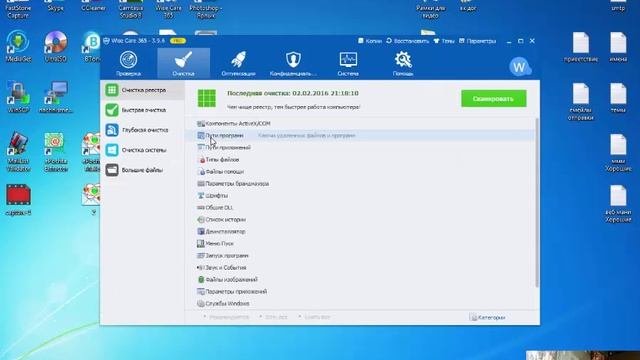Image resolution: width=640 pixels, height=360 pixels.
Task: Open веб мани Хорошие file on desktop
Action: [x=618, y=204]
